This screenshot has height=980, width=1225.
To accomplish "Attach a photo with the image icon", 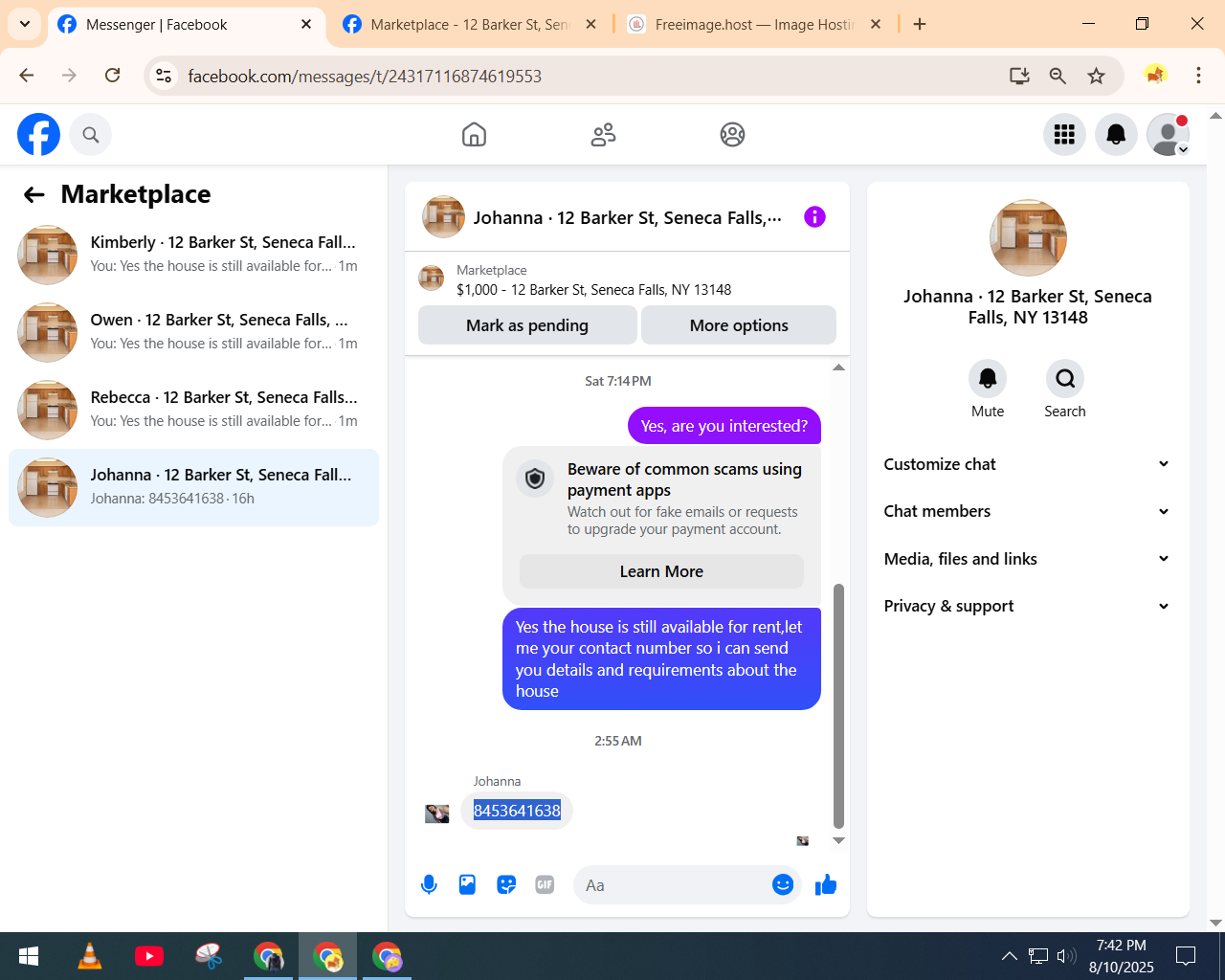I will (x=467, y=885).
